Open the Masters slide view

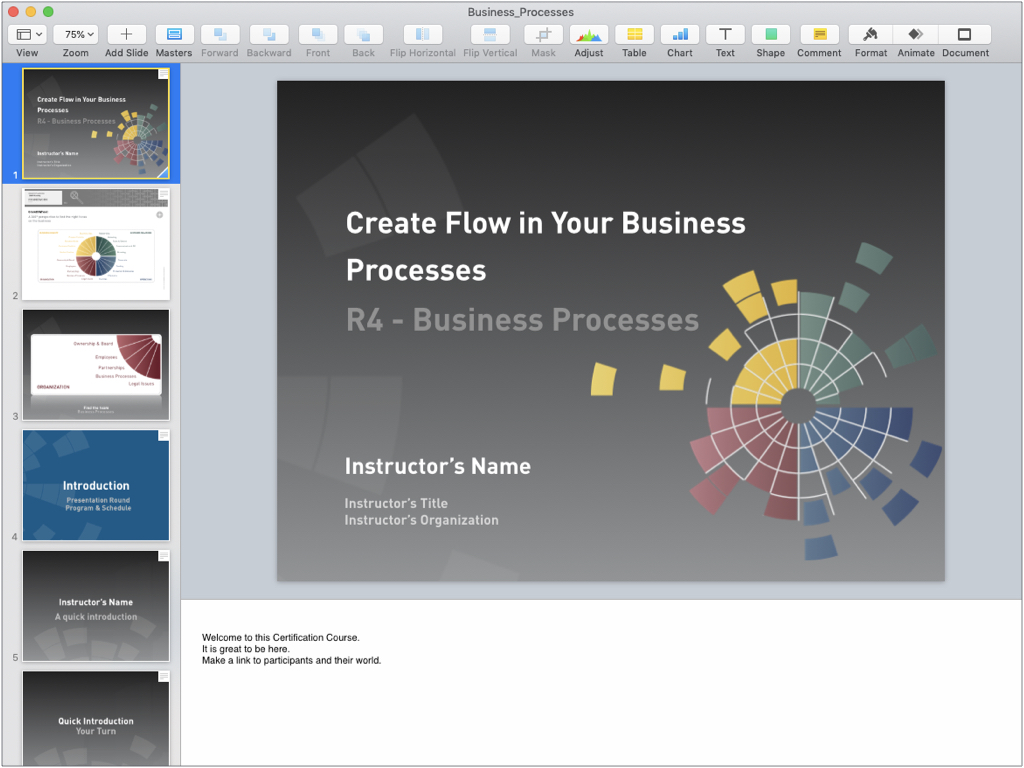pos(174,35)
